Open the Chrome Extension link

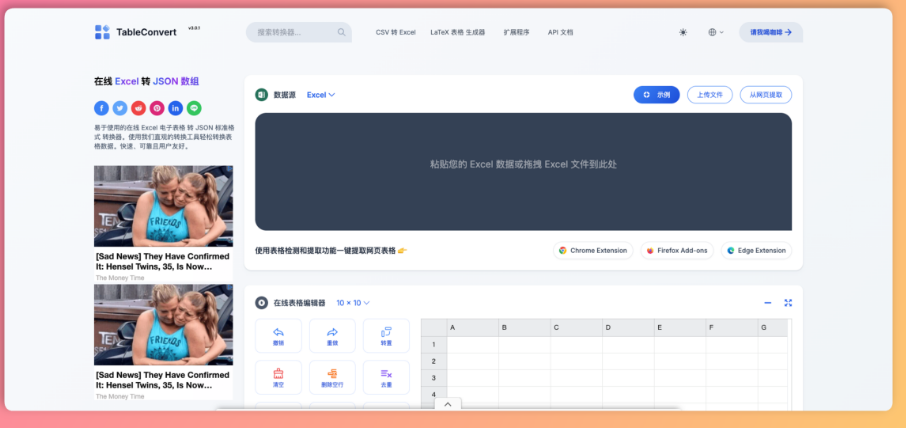(x=593, y=251)
